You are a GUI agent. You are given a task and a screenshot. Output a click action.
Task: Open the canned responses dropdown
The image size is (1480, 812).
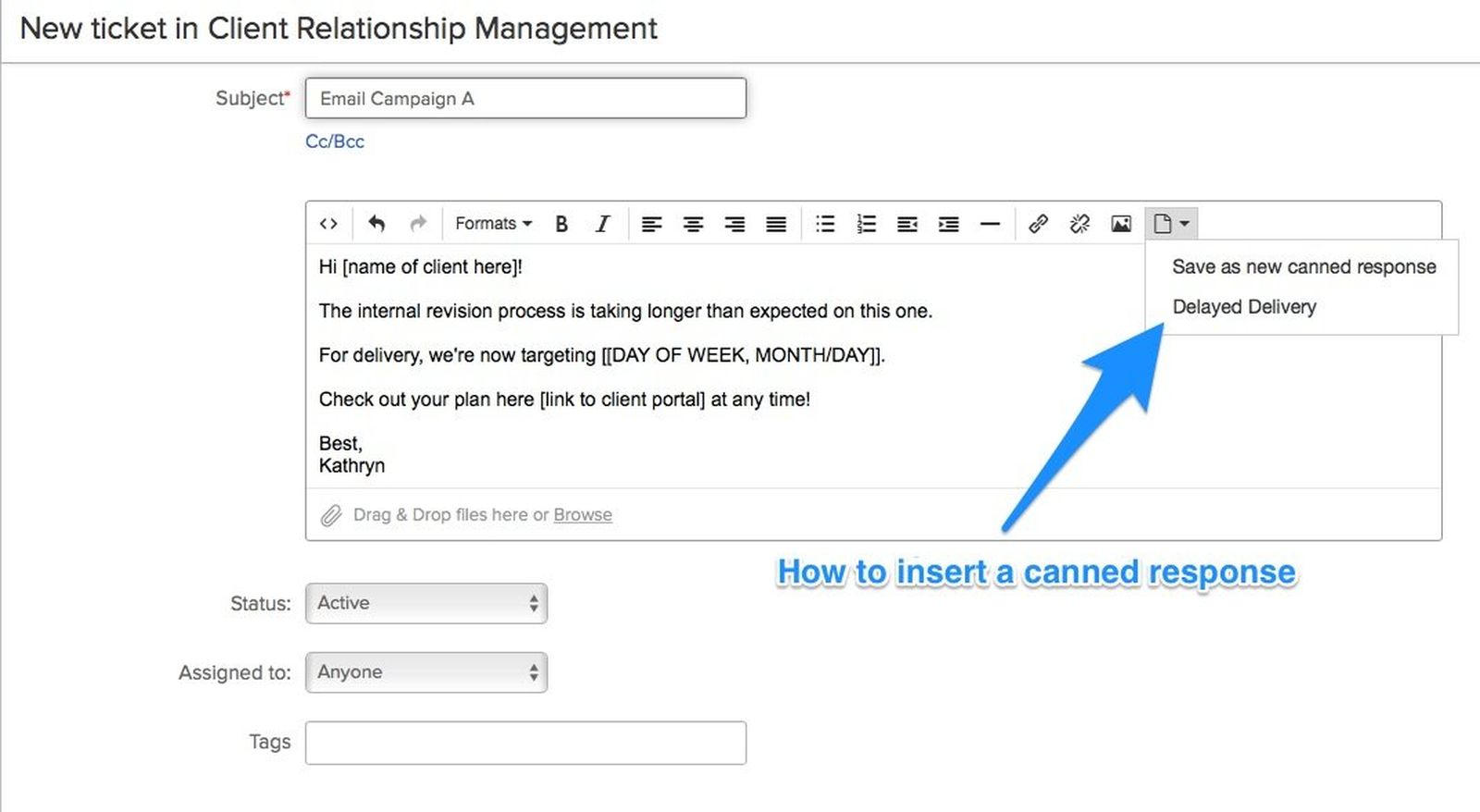tap(1171, 224)
